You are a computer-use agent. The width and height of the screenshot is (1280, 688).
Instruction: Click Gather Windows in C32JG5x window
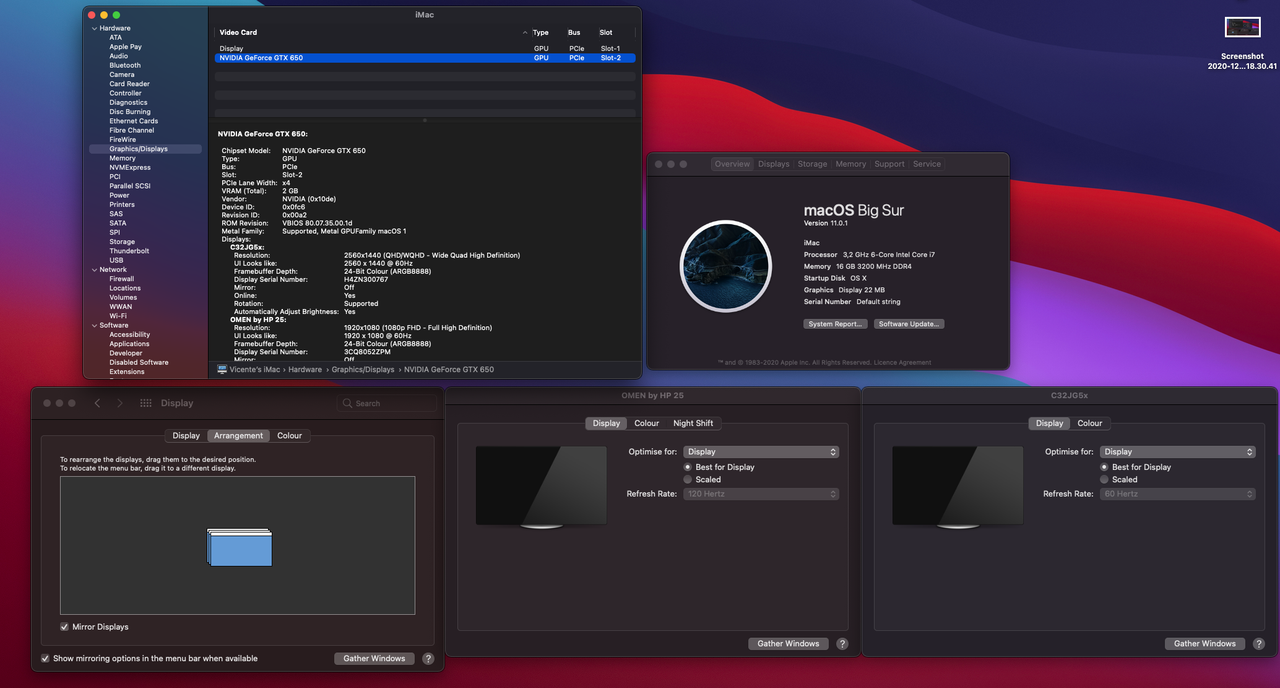click(1205, 644)
